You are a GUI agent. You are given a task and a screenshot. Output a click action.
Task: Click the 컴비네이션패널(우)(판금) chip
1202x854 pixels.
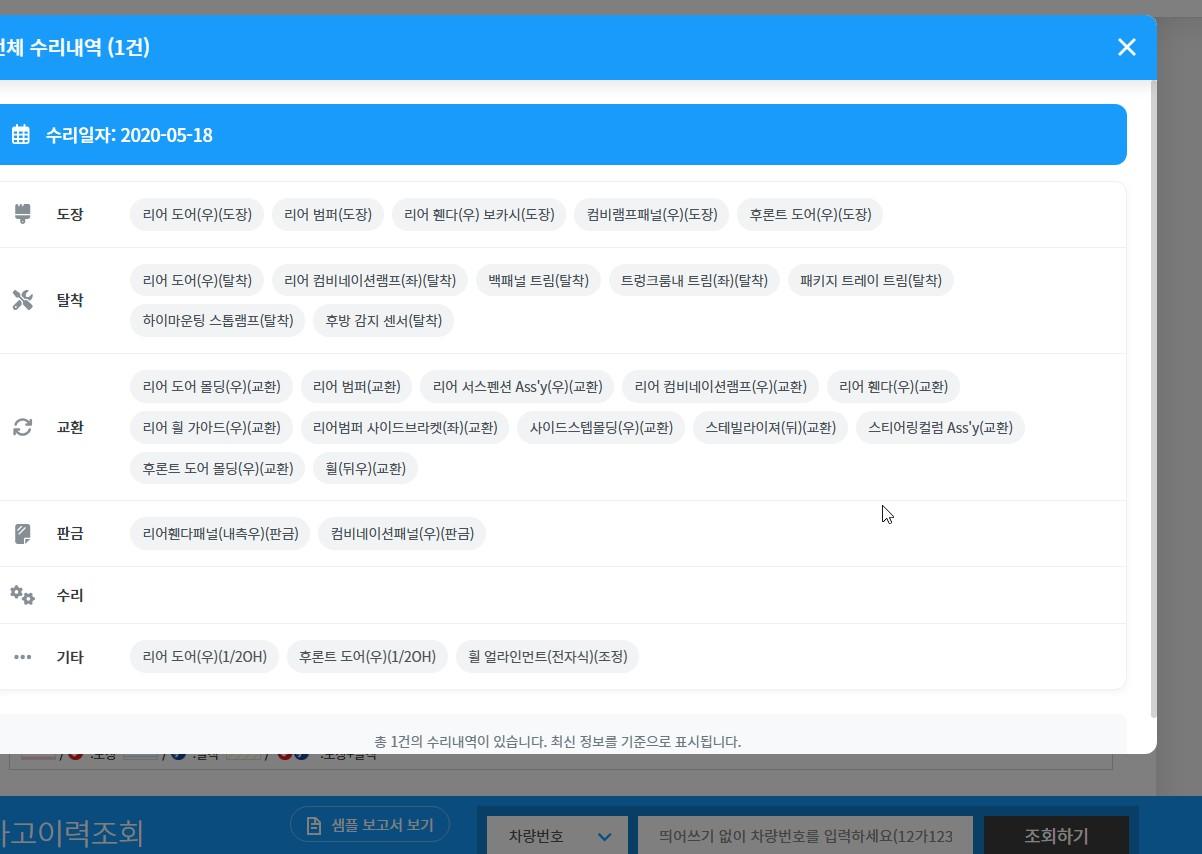(402, 534)
